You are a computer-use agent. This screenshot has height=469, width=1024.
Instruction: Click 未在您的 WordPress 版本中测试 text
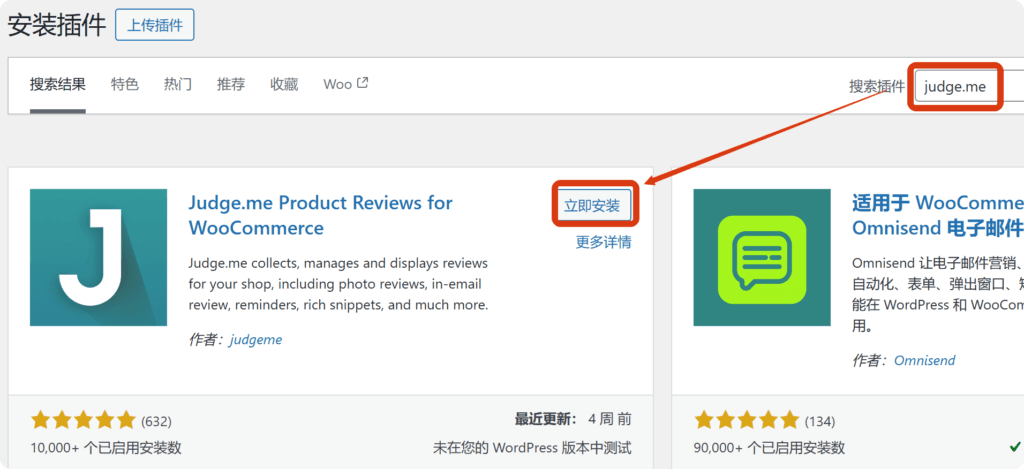(x=532, y=448)
